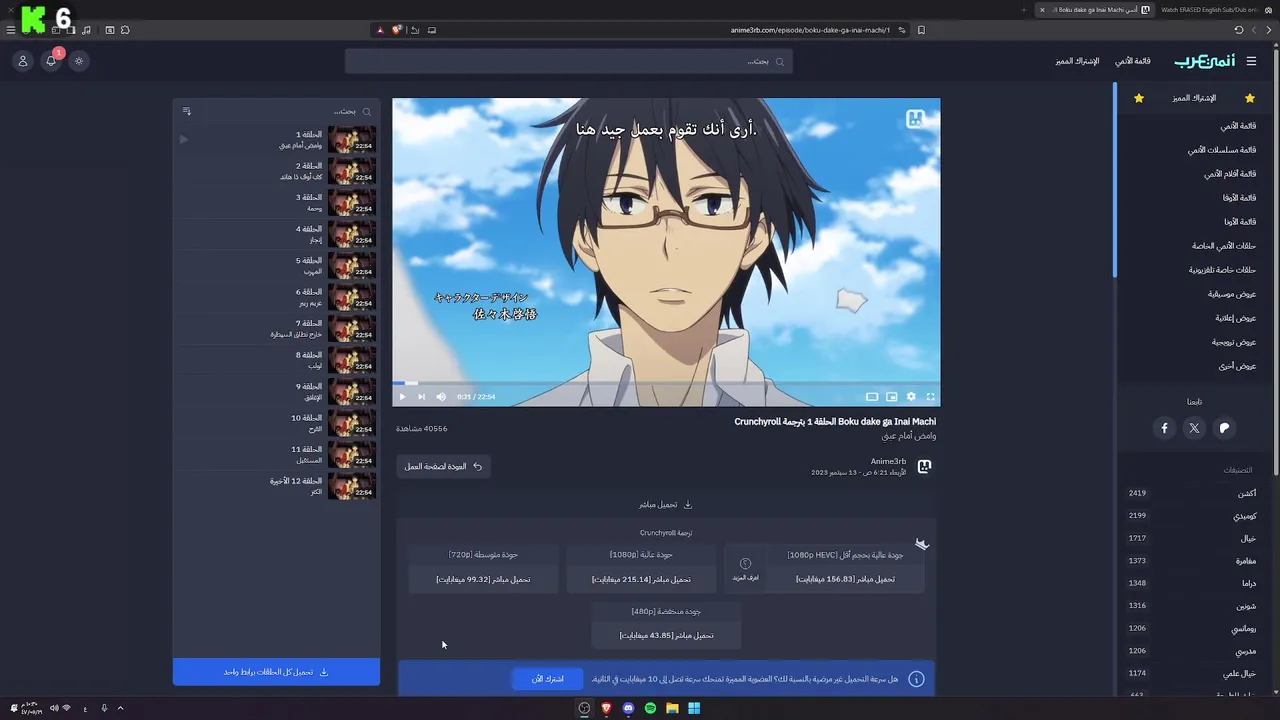Open the site hamburger menu
The width and height of the screenshot is (1280, 720).
coord(1251,61)
